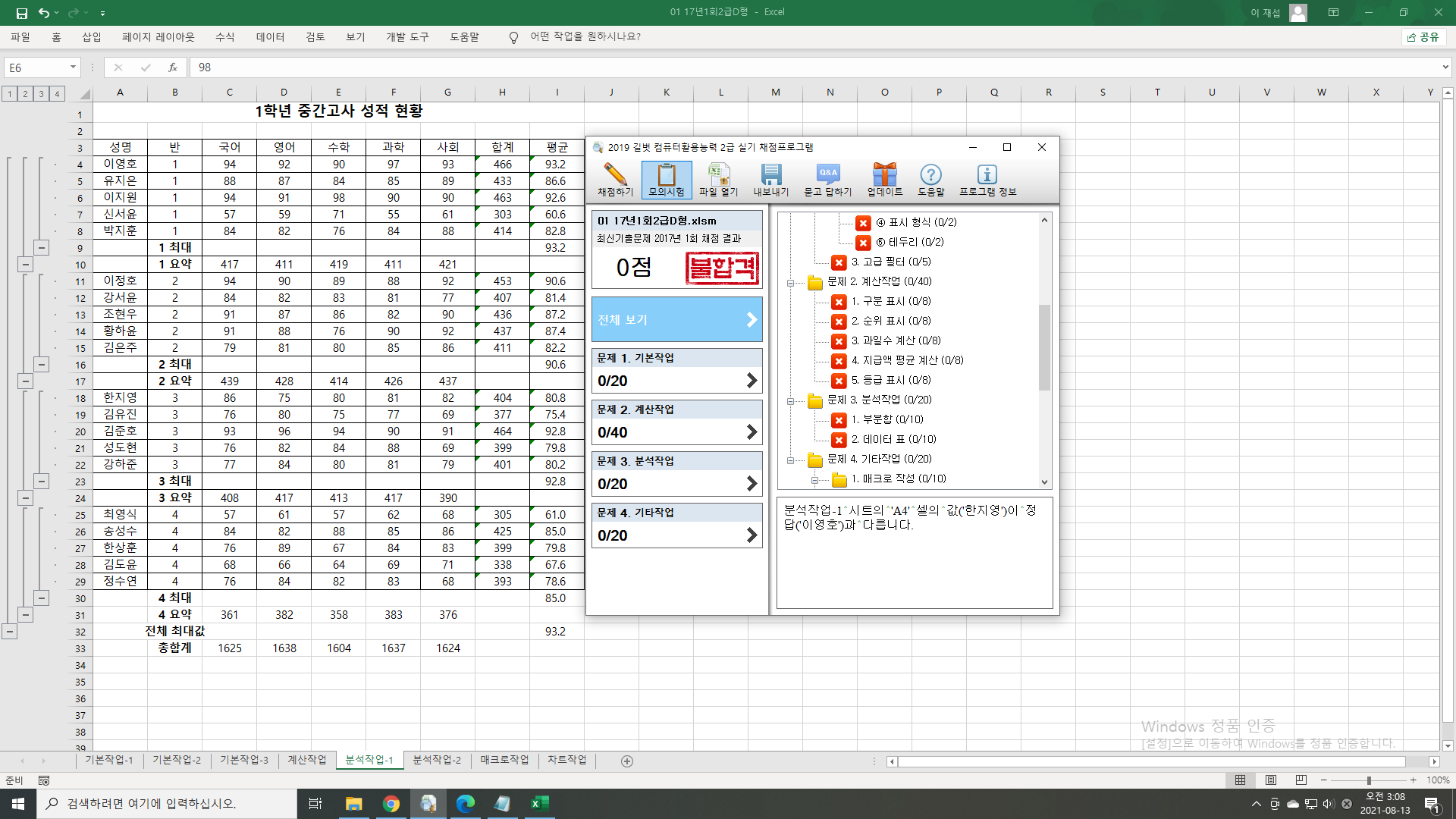Switch to the 매크로작업 sheet tab
This screenshot has width=1456, height=819.
(x=504, y=760)
